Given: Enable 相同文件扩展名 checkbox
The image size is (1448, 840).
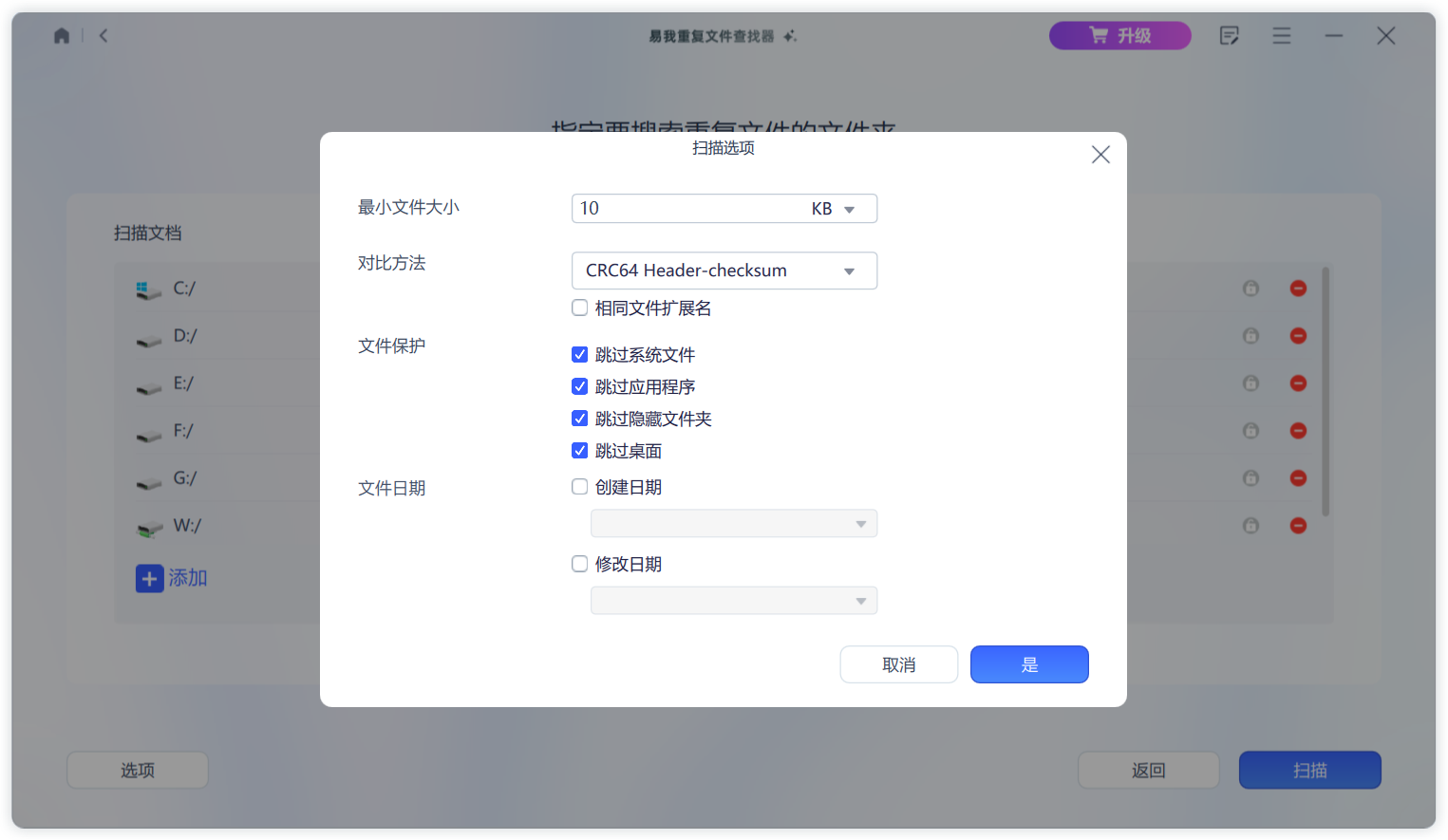Looking at the screenshot, I should click(579, 308).
